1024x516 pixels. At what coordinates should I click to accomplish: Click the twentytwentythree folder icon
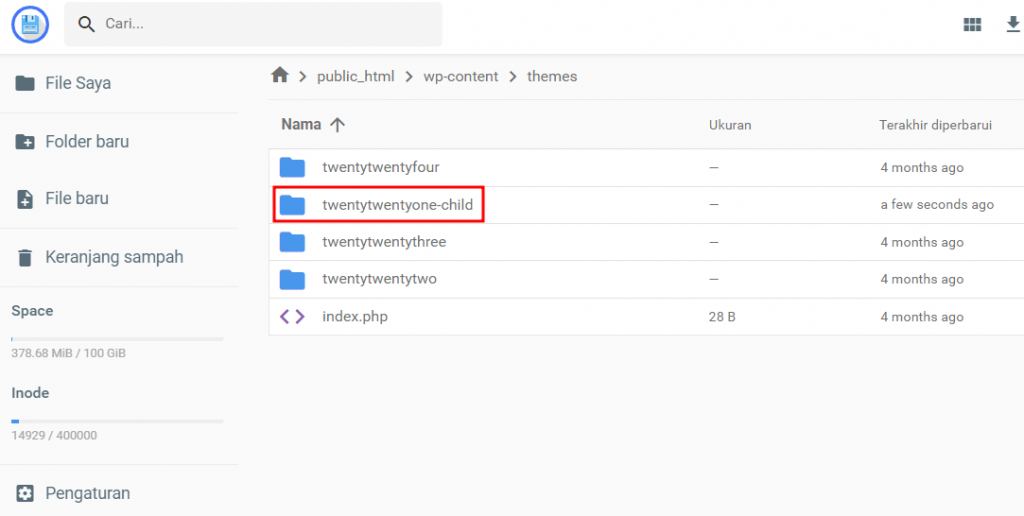292,242
